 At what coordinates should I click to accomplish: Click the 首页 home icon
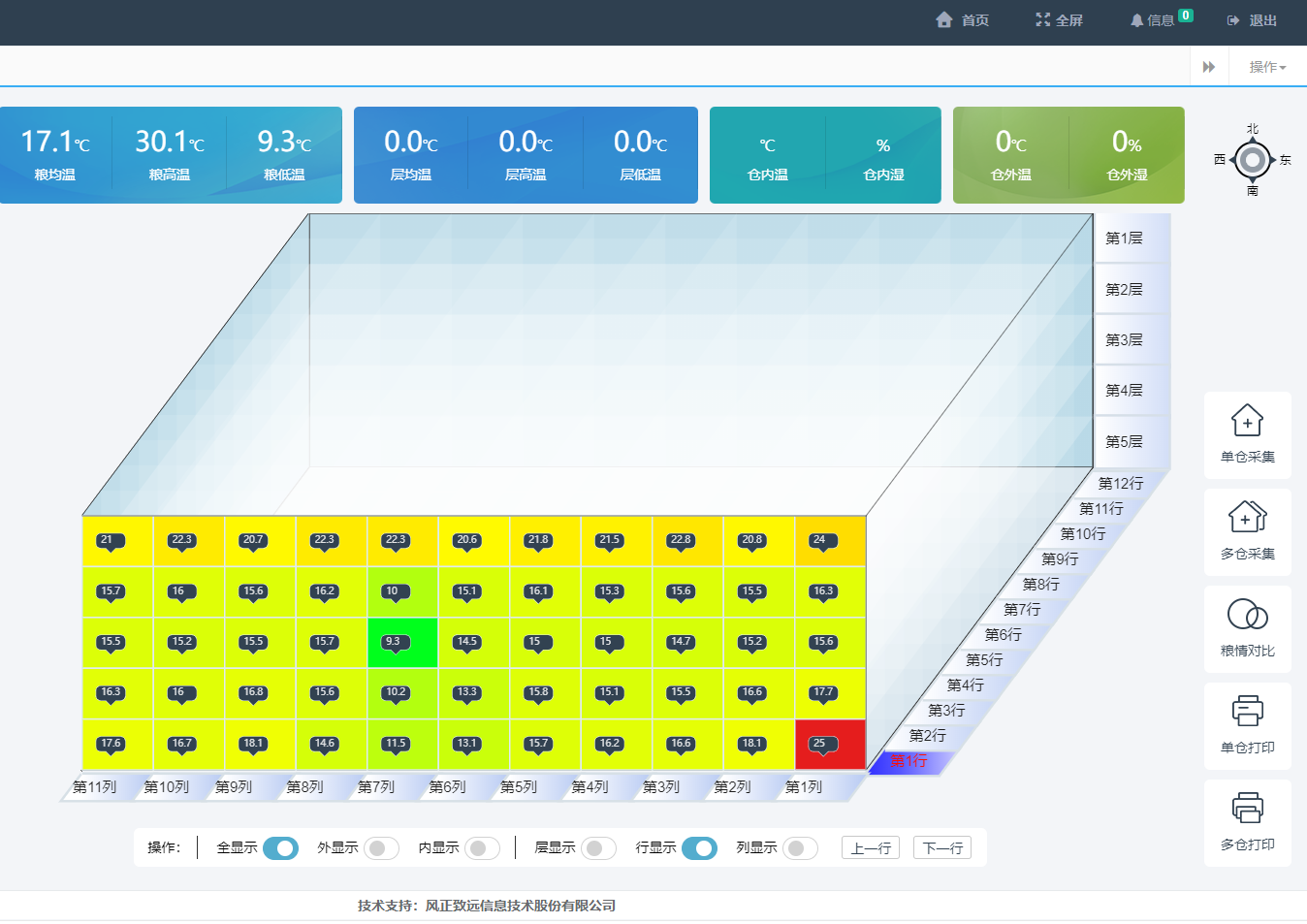[x=944, y=20]
